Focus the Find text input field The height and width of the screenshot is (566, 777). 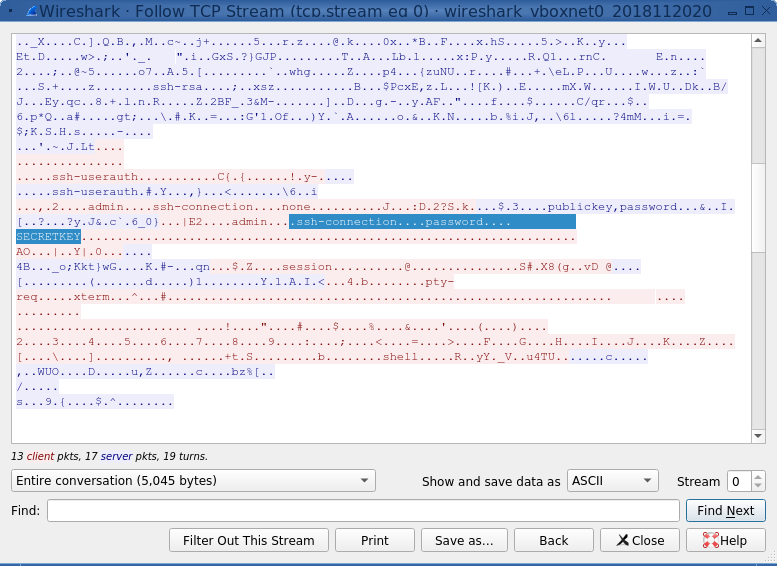363,510
